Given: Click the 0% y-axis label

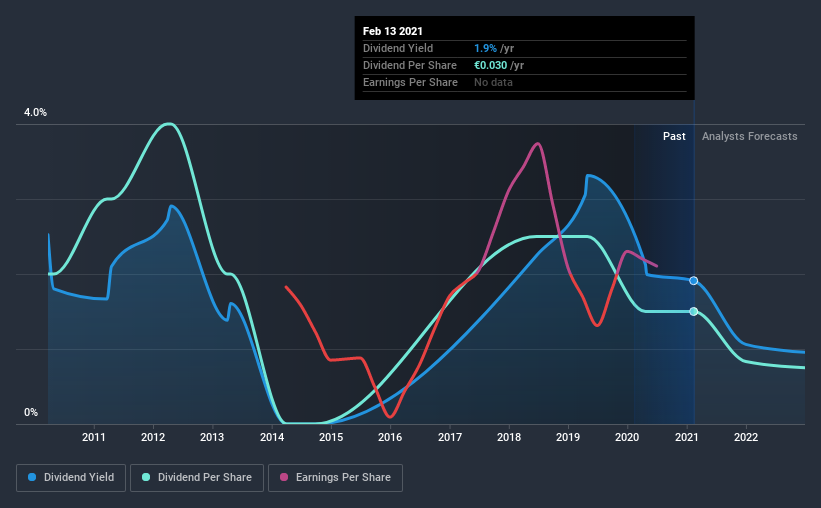Looking at the screenshot, I should coord(31,413).
